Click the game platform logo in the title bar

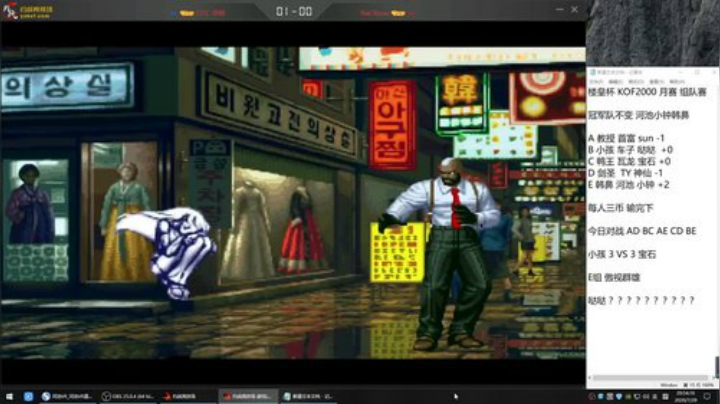[28, 11]
